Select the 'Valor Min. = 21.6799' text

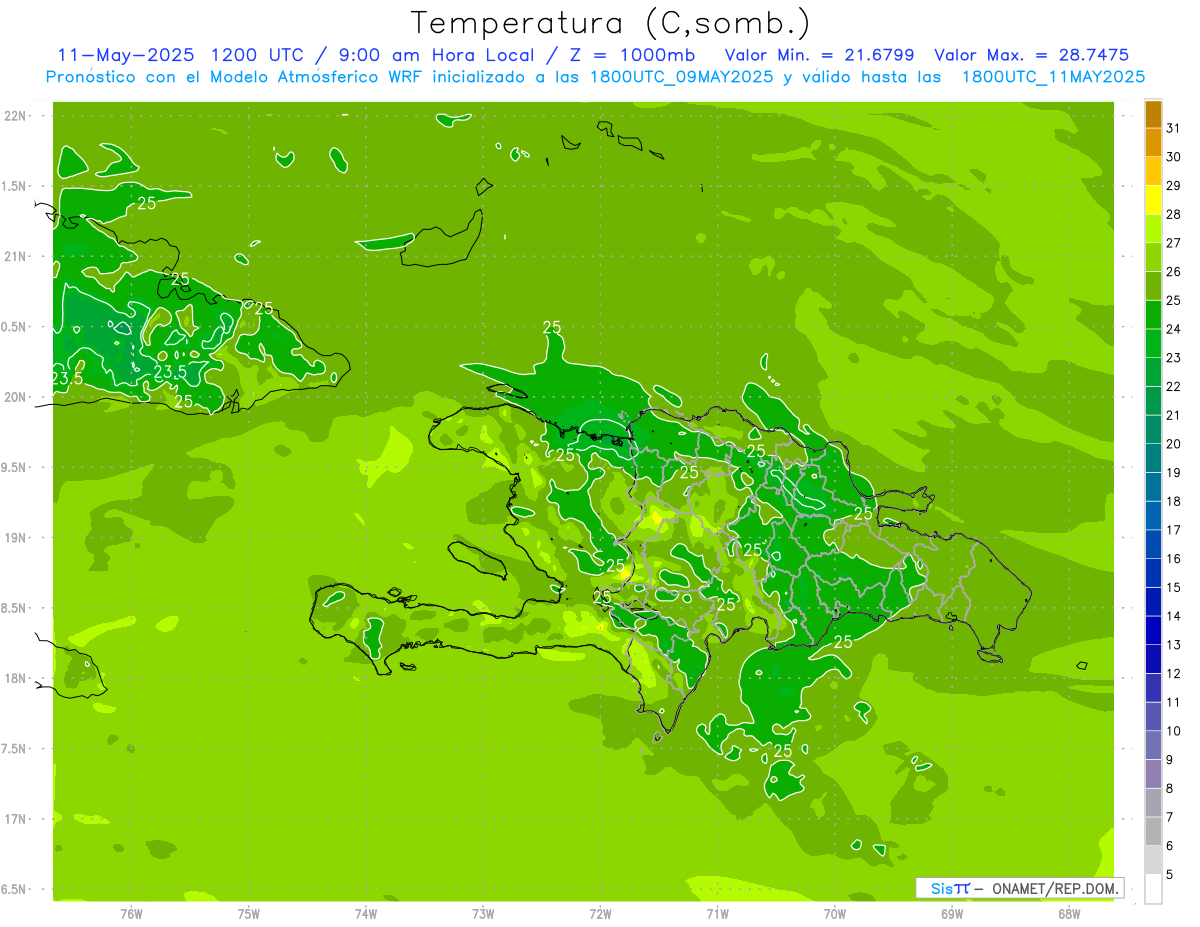819,55
